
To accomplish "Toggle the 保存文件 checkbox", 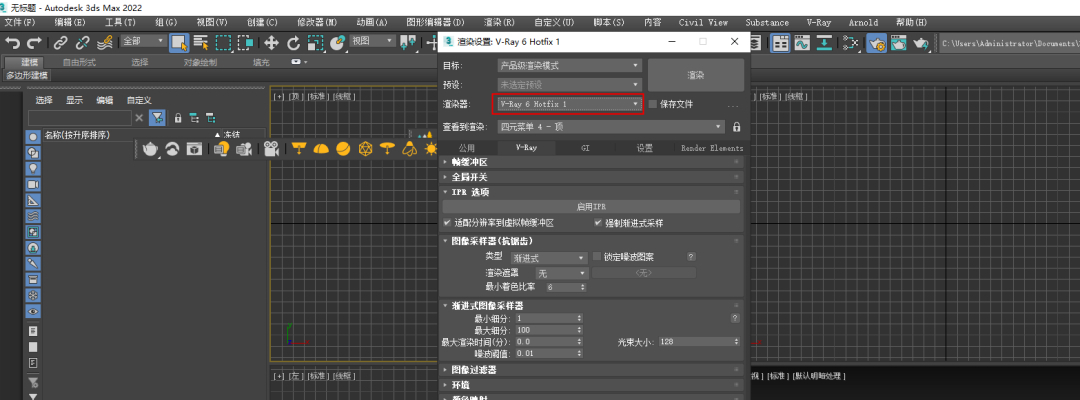I will coord(653,104).
